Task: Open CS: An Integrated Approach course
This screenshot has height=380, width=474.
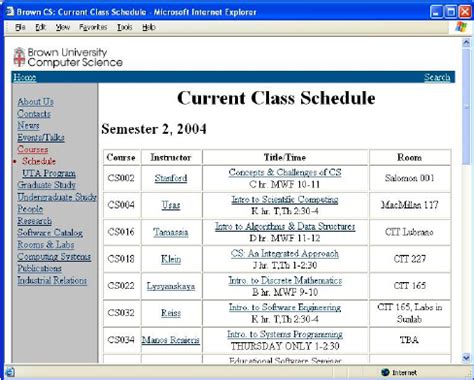Action: click(x=285, y=253)
